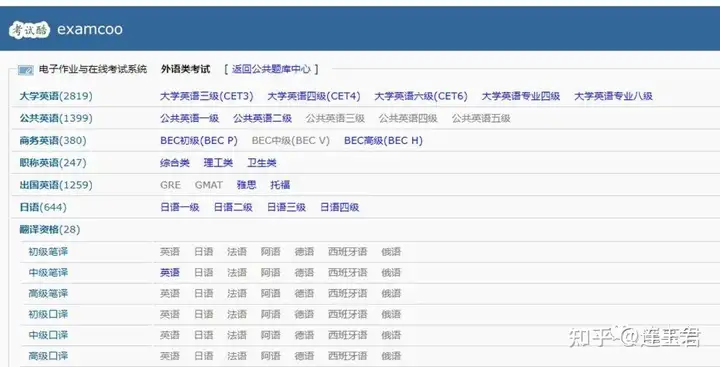The width and height of the screenshot is (720, 367).
Task: Open 出国英语(1259) category
Action: pos(56,185)
